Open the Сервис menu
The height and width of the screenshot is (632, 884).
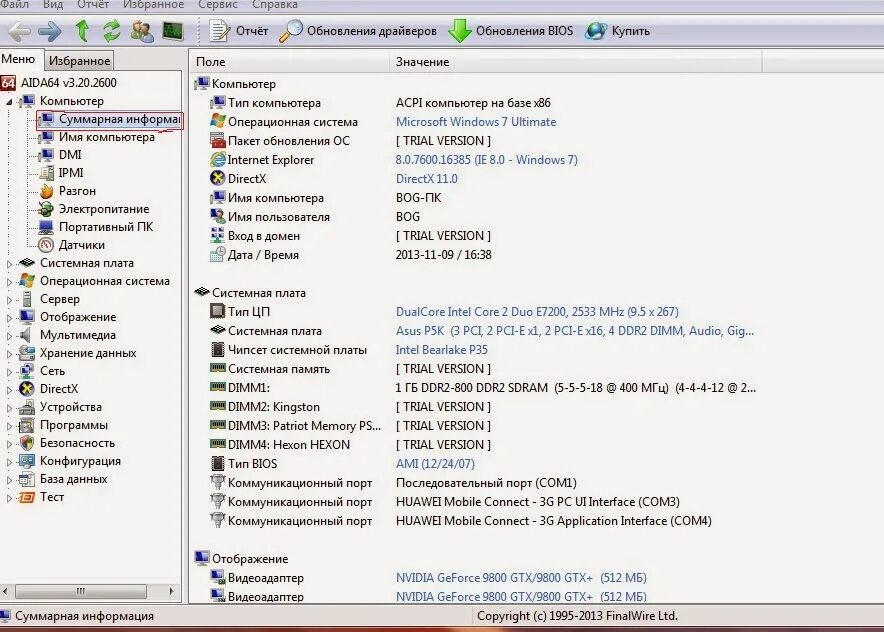pyautogui.click(x=218, y=5)
